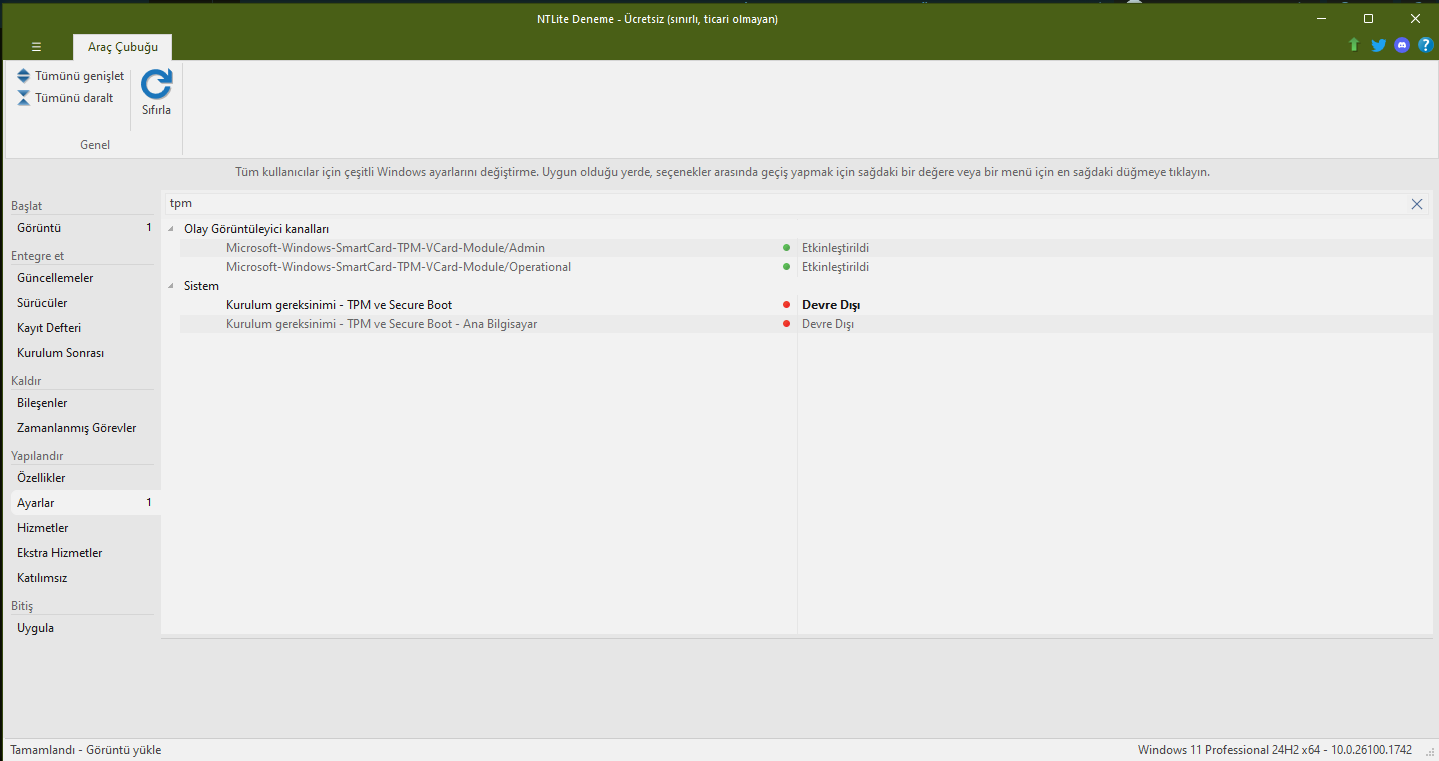Switch to the Araç Çubuğu tab
The height and width of the screenshot is (761, 1439).
[123, 47]
